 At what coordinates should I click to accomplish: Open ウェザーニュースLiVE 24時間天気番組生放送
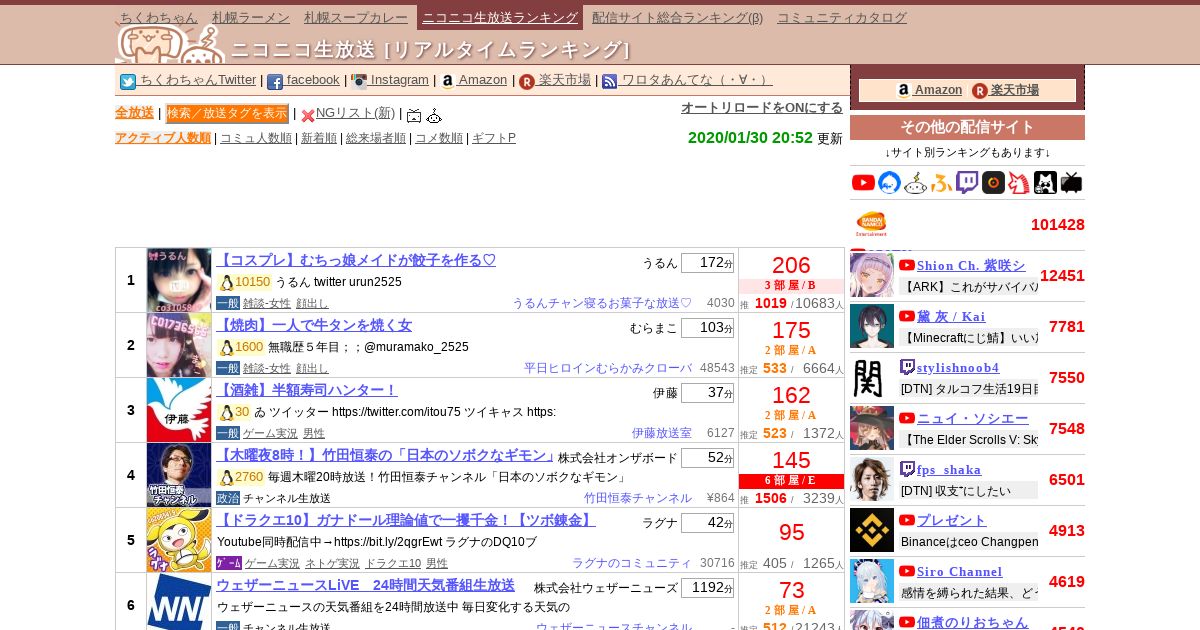tap(365, 585)
